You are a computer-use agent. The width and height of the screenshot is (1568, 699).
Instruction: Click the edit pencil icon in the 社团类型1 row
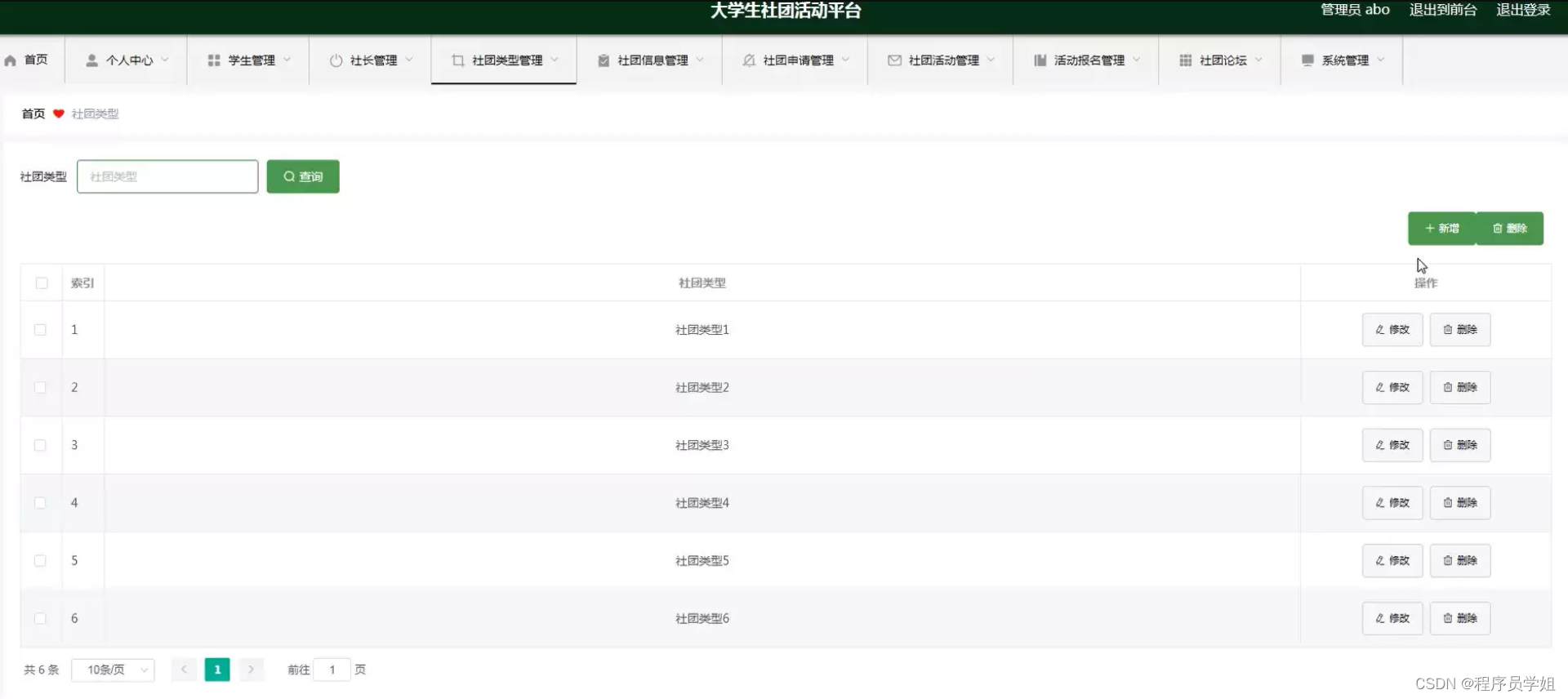pos(1380,330)
